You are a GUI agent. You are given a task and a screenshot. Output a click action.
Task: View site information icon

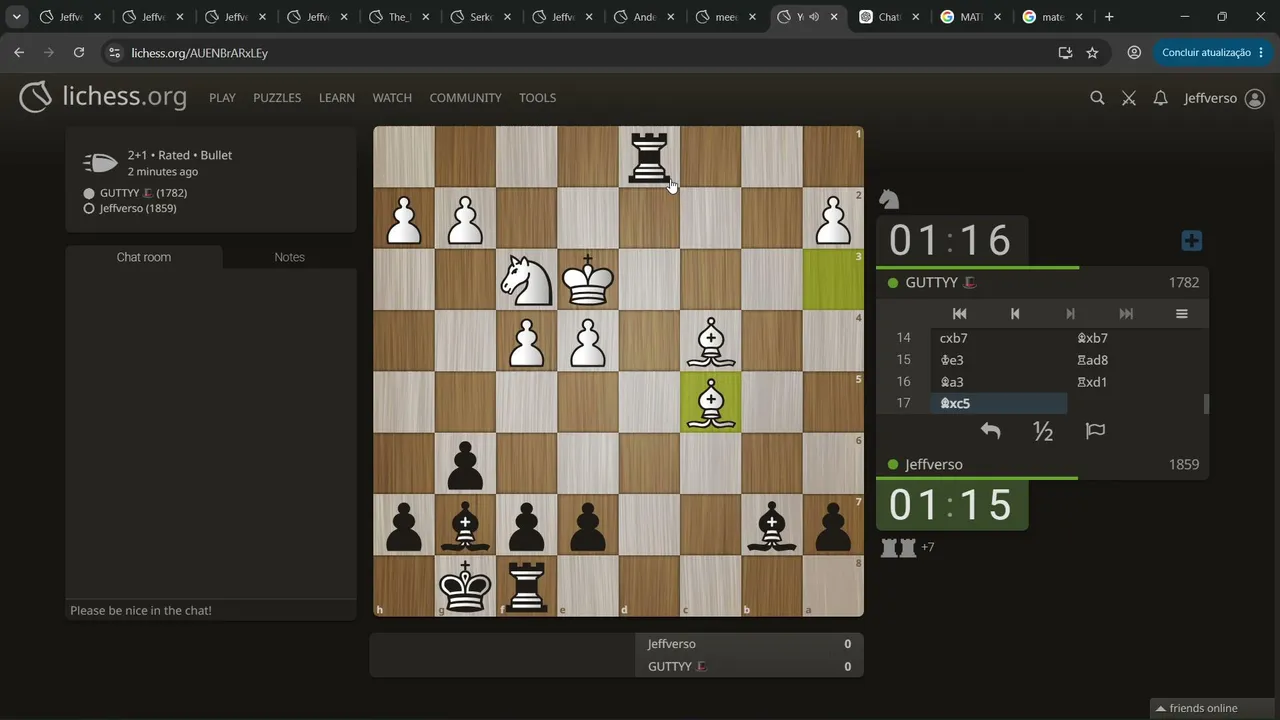click(x=113, y=52)
